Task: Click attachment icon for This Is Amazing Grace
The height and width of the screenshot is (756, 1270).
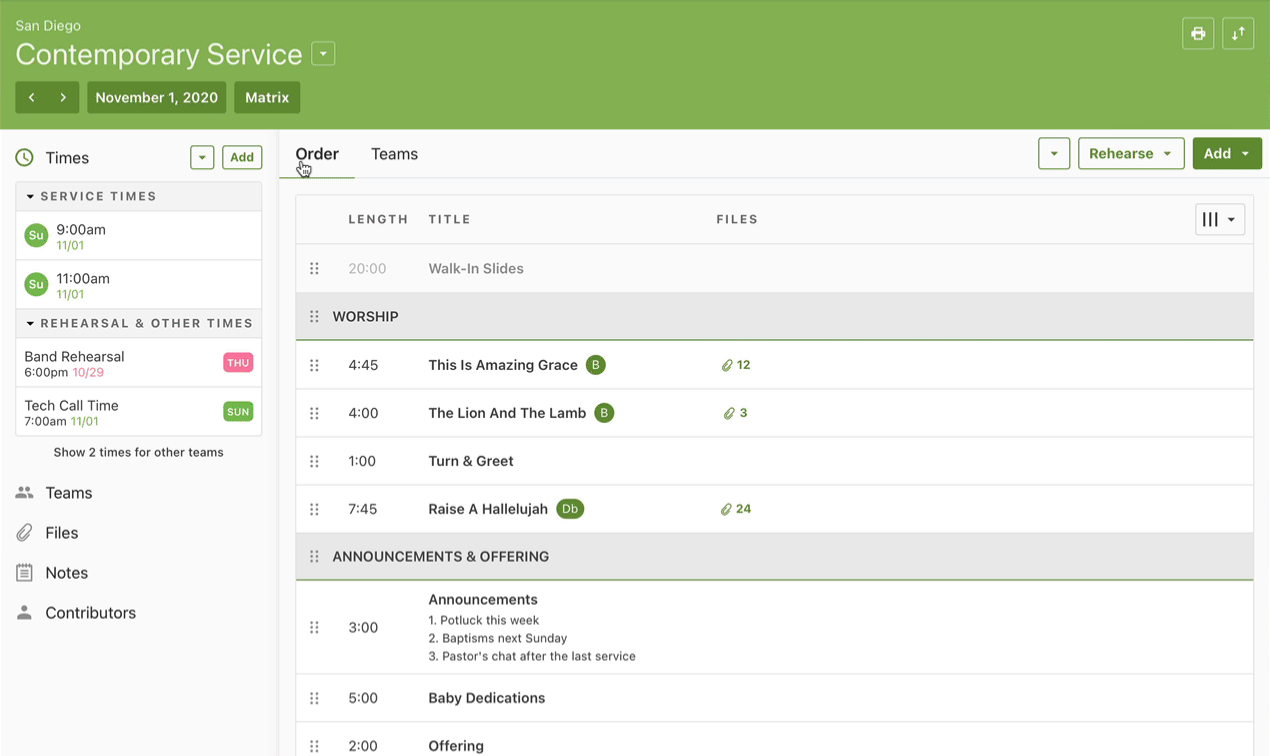Action: coord(727,366)
